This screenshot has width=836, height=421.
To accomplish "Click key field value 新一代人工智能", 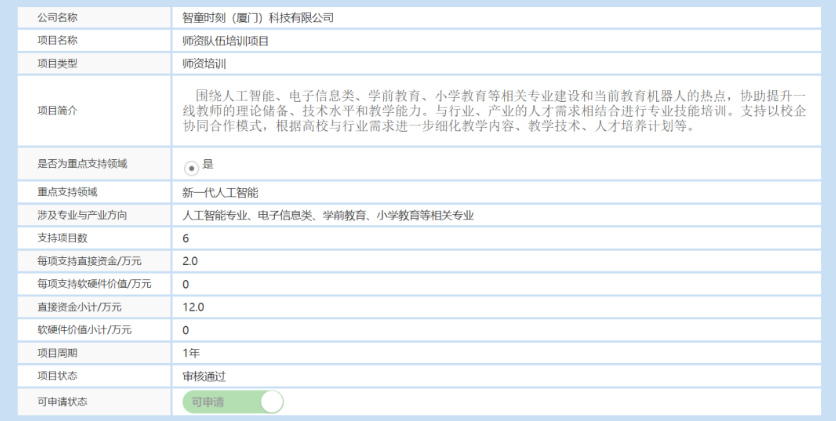I will [220, 193].
